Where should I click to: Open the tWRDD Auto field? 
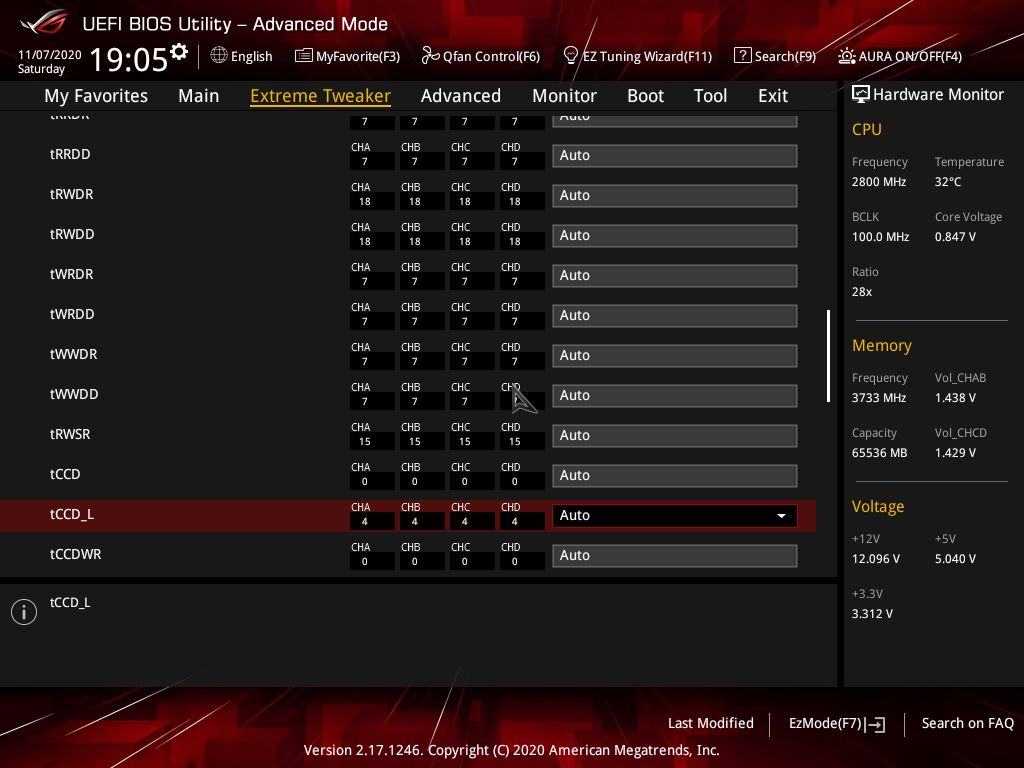675,315
